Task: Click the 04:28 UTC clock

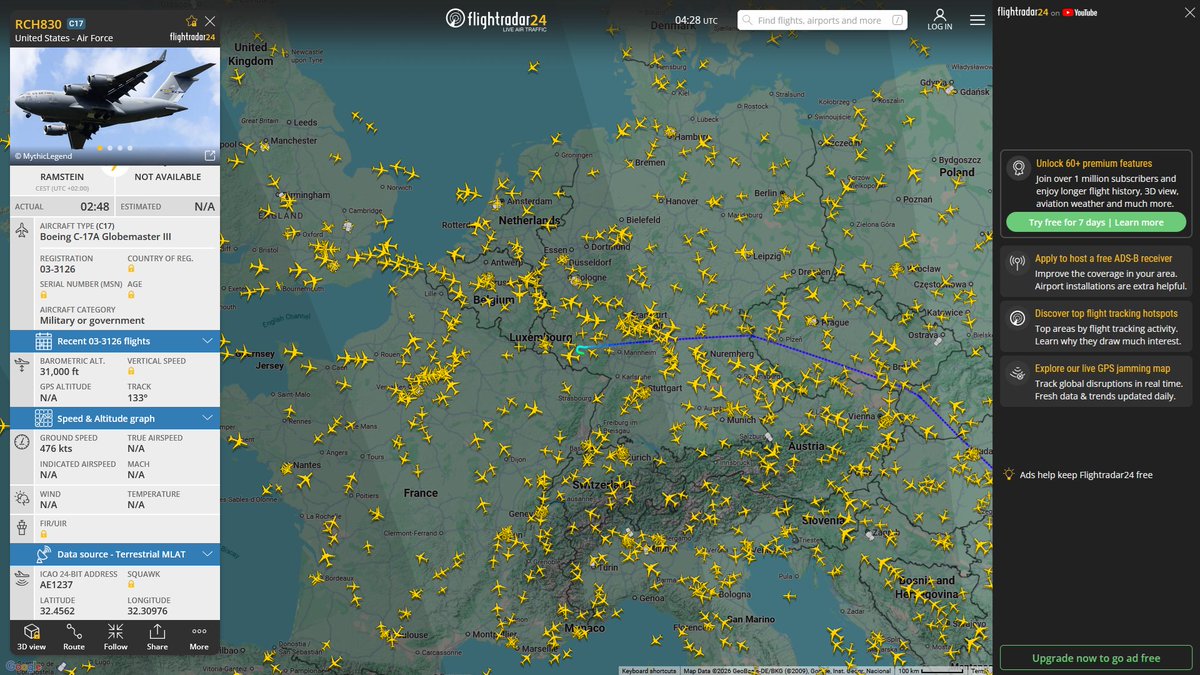Action: [x=696, y=20]
